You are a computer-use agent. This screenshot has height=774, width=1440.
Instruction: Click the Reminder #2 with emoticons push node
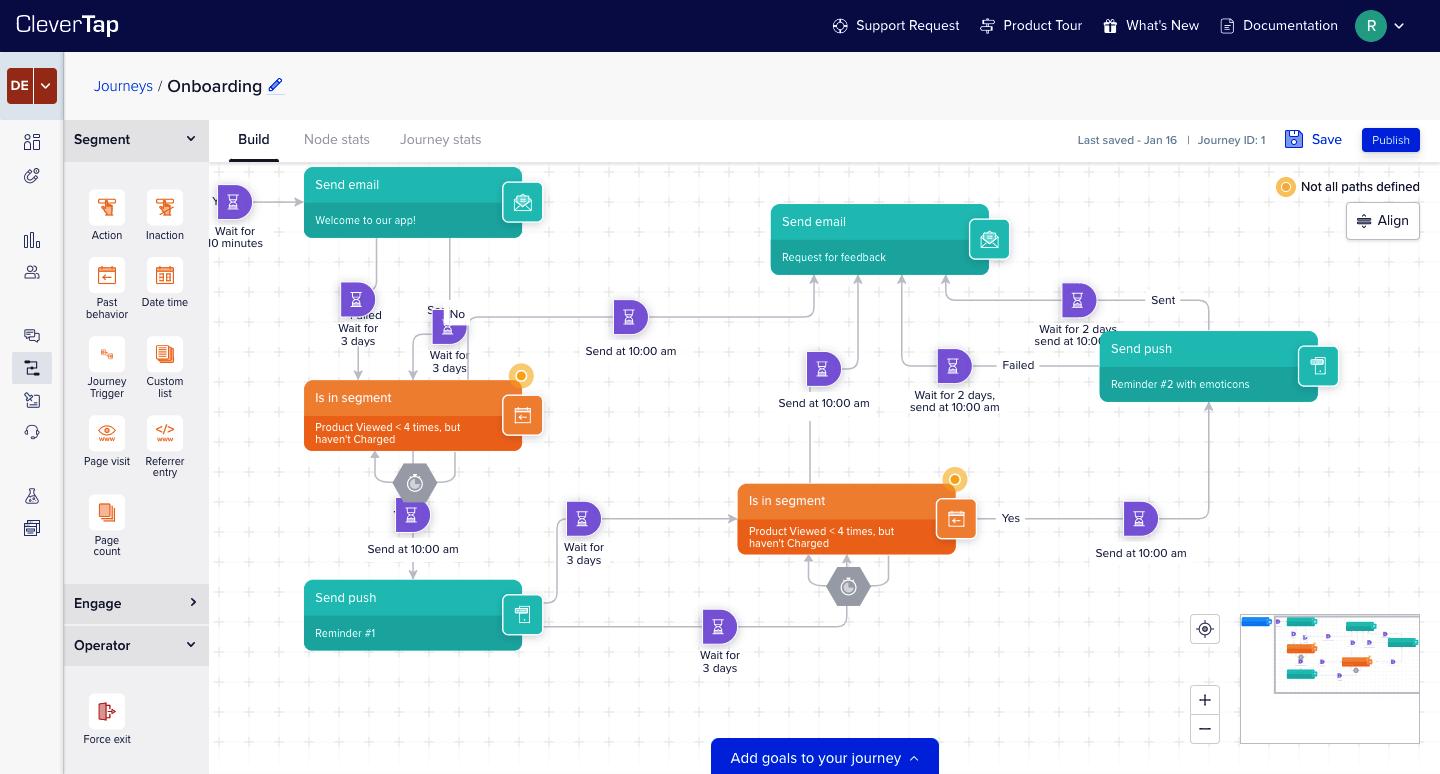point(1200,366)
